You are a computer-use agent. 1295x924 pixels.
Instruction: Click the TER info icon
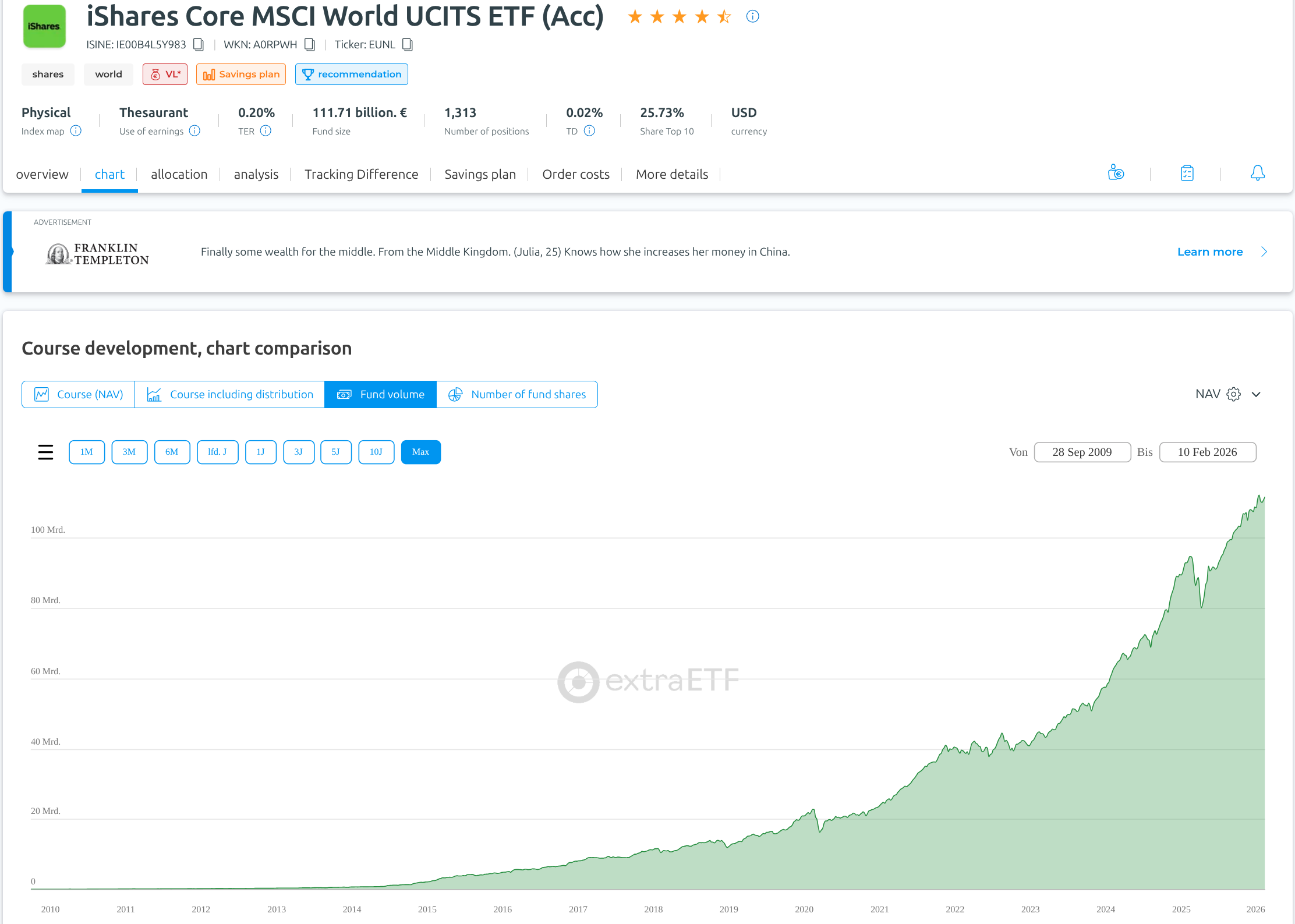click(x=266, y=131)
